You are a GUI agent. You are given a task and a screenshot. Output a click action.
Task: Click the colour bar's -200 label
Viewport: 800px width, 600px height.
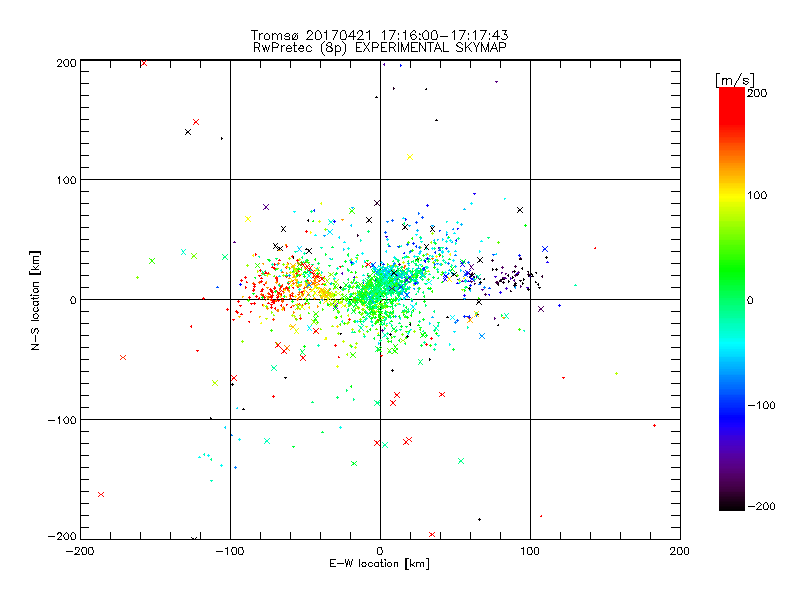point(761,506)
